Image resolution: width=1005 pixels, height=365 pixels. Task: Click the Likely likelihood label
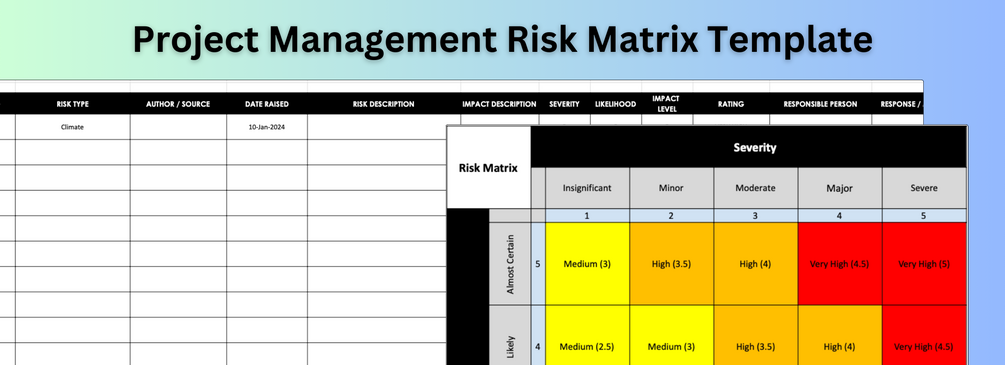tap(510, 335)
